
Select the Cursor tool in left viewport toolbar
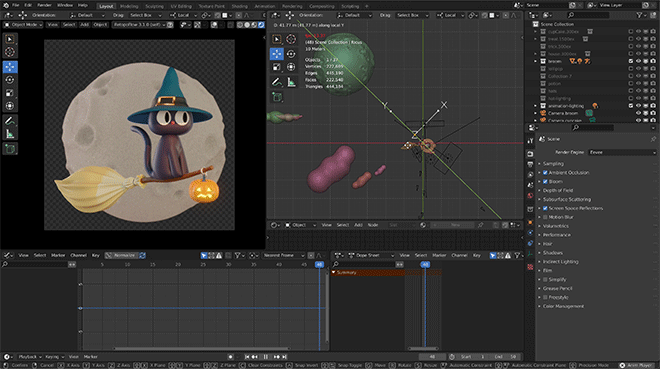(10, 52)
